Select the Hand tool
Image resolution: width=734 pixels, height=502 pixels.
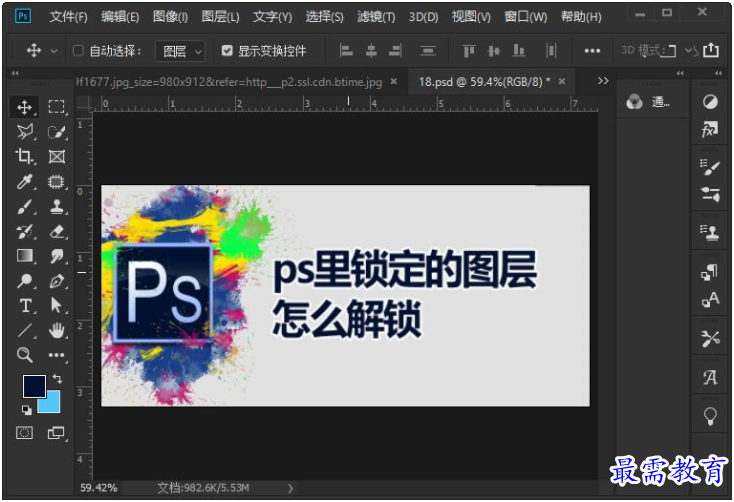[57, 330]
